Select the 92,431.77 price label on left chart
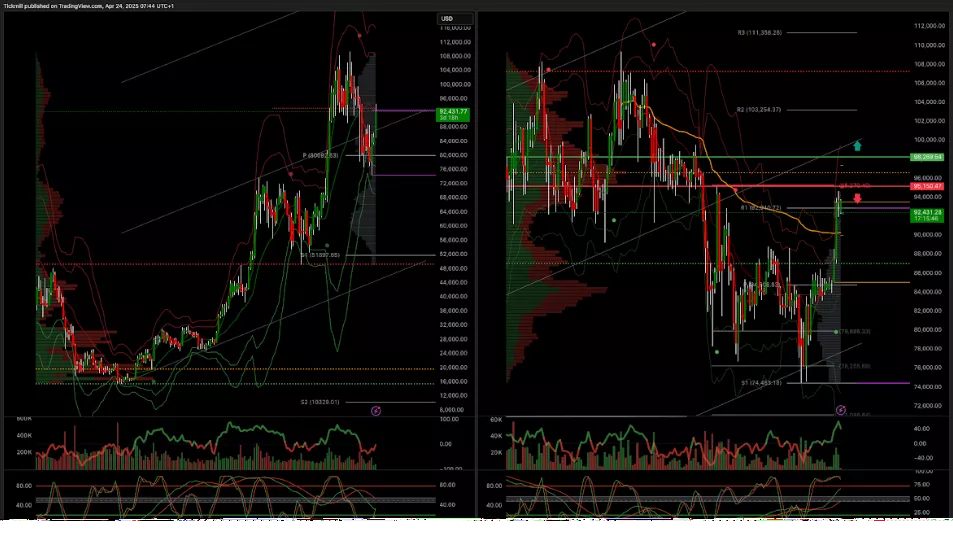The width and height of the screenshot is (953, 555). (453, 114)
